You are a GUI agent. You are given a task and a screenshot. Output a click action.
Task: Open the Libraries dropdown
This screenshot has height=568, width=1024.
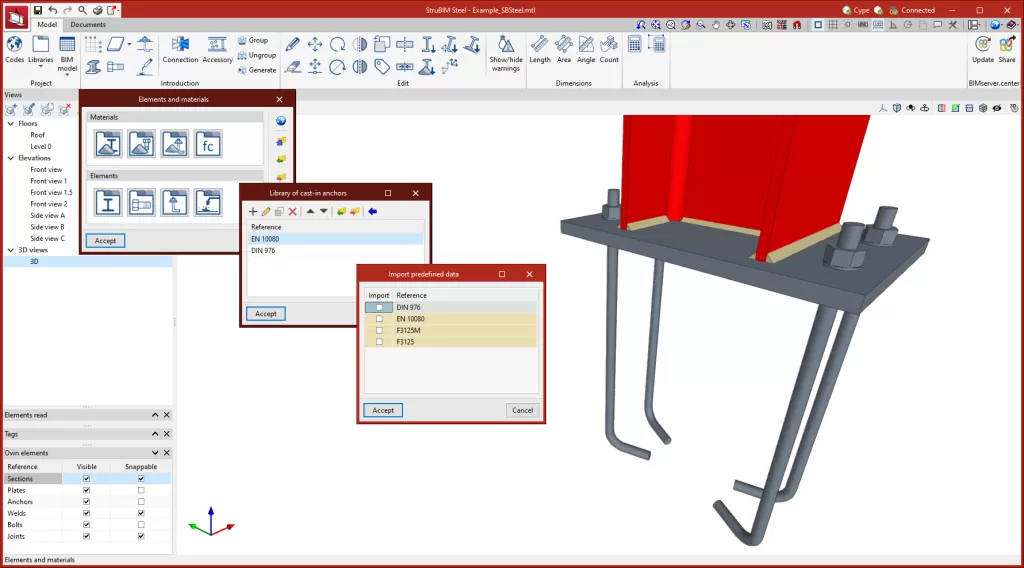pyautogui.click(x=41, y=50)
